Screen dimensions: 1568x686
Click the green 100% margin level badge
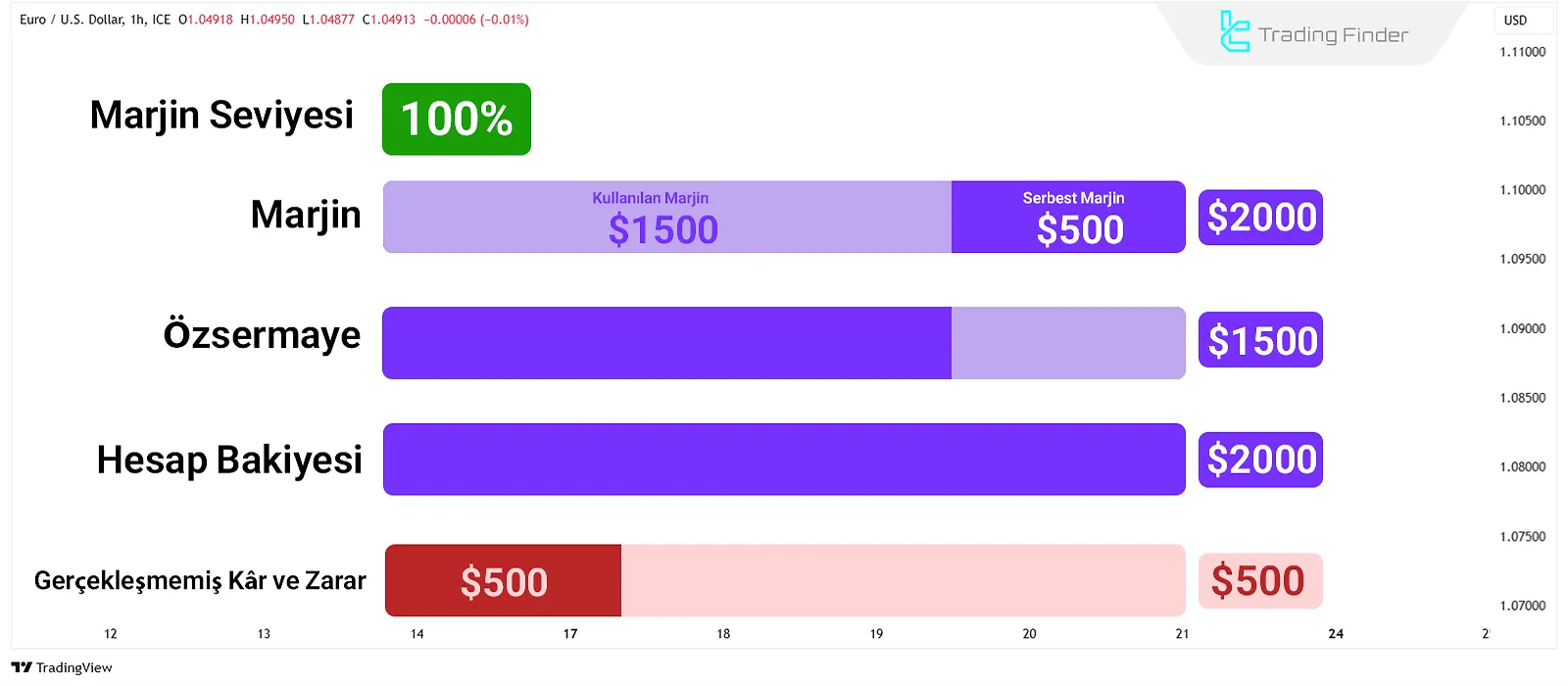coord(457,120)
